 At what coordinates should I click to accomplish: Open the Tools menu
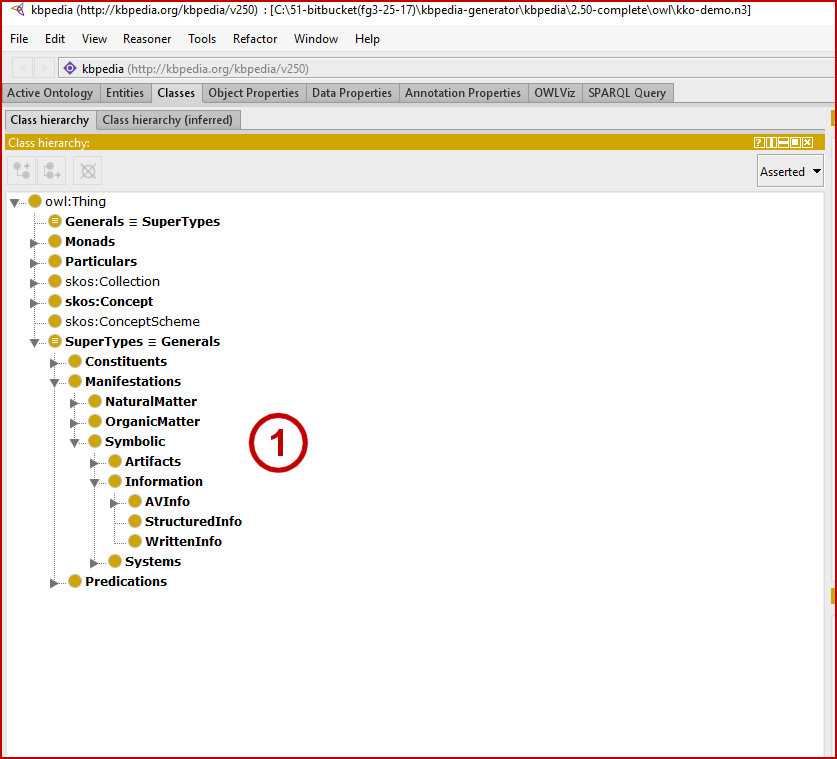click(202, 39)
